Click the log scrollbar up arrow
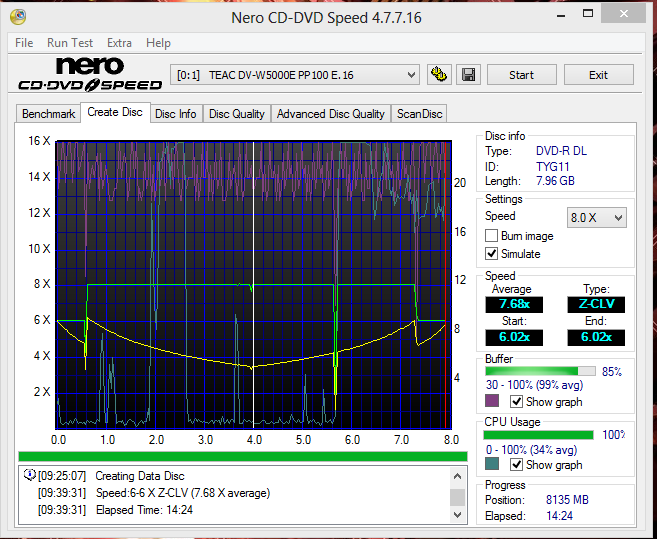The width and height of the screenshot is (657, 539). click(457, 477)
